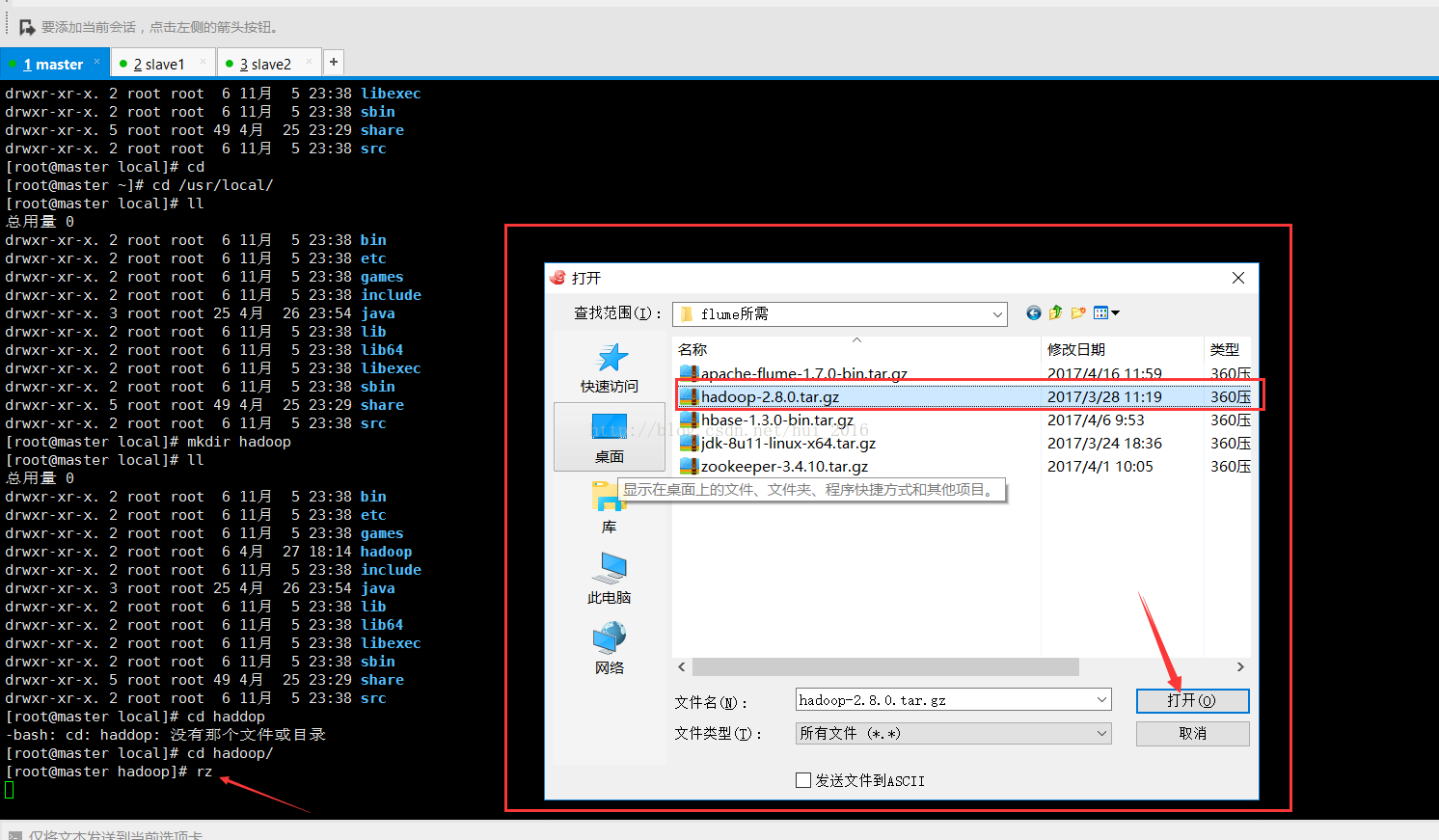Switch to the master session tab

click(x=54, y=64)
